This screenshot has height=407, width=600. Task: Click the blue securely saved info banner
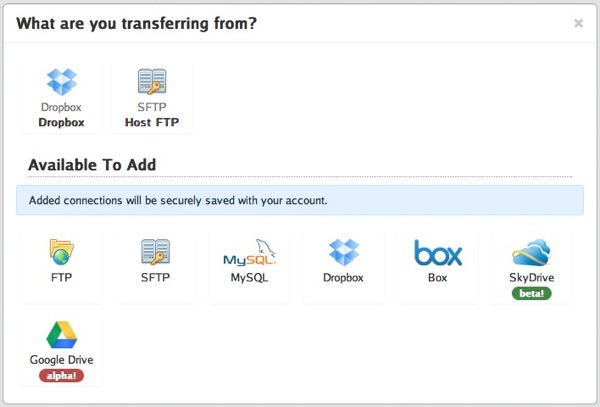300,200
